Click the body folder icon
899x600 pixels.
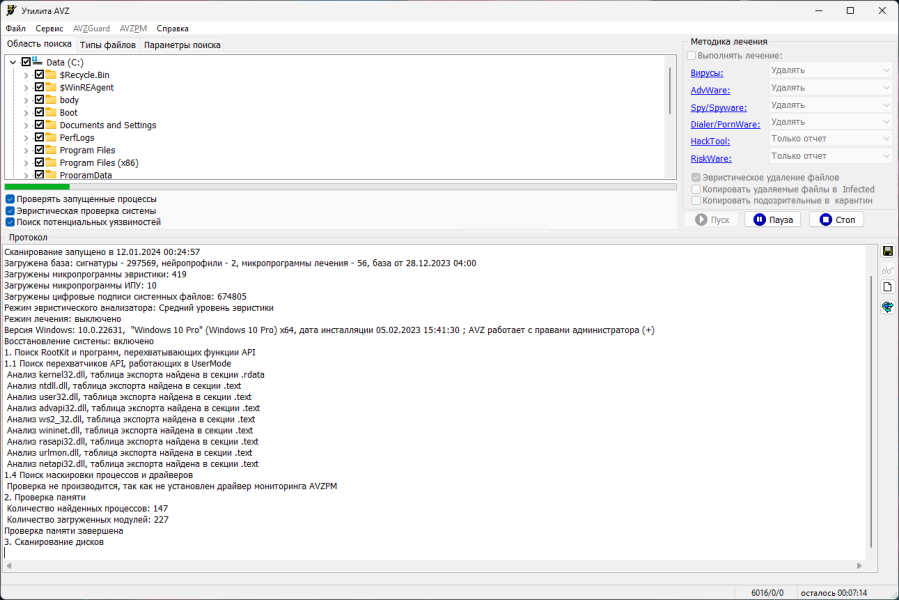pos(51,100)
